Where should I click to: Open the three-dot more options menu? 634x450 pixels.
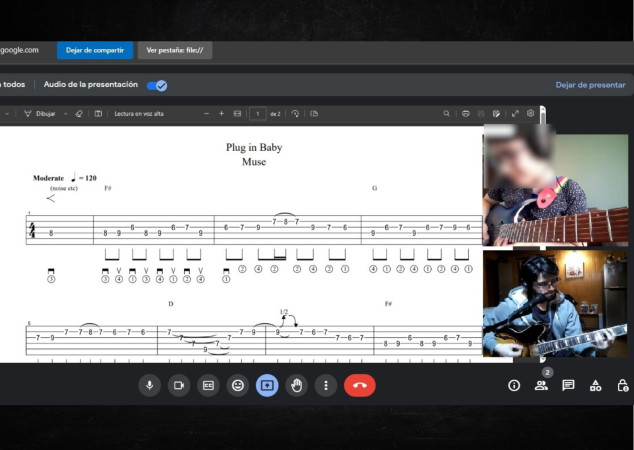pyautogui.click(x=326, y=385)
